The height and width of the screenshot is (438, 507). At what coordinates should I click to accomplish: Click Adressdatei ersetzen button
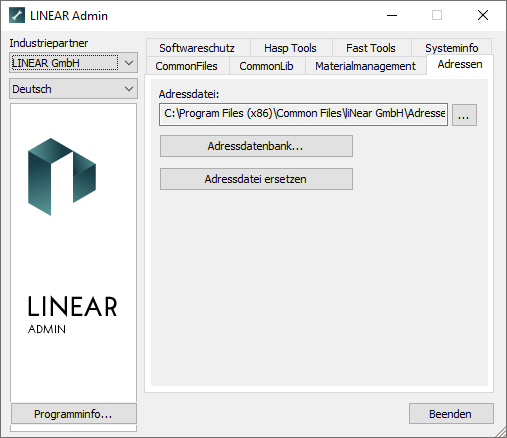coord(256,179)
